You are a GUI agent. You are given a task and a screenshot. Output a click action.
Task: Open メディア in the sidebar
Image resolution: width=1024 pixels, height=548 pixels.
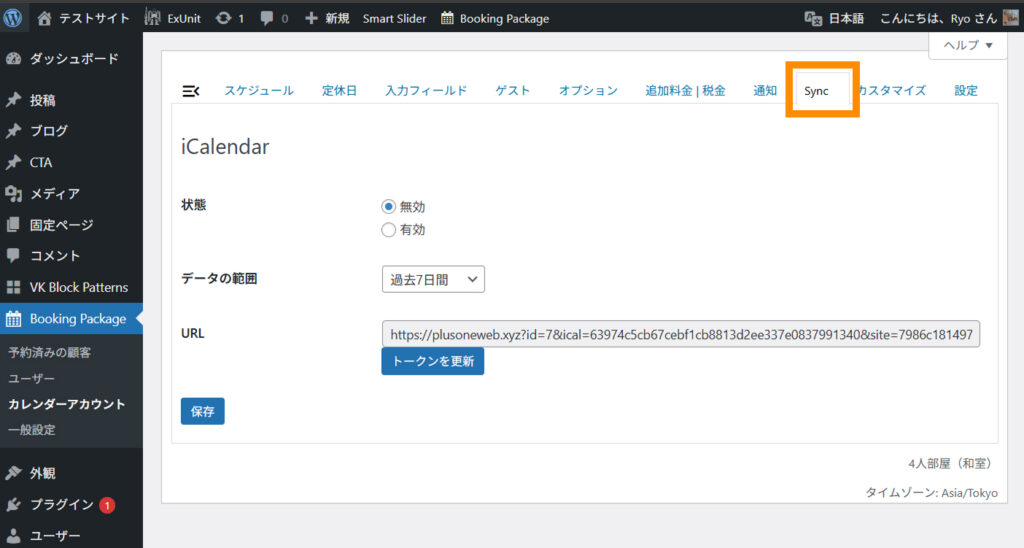pos(54,194)
